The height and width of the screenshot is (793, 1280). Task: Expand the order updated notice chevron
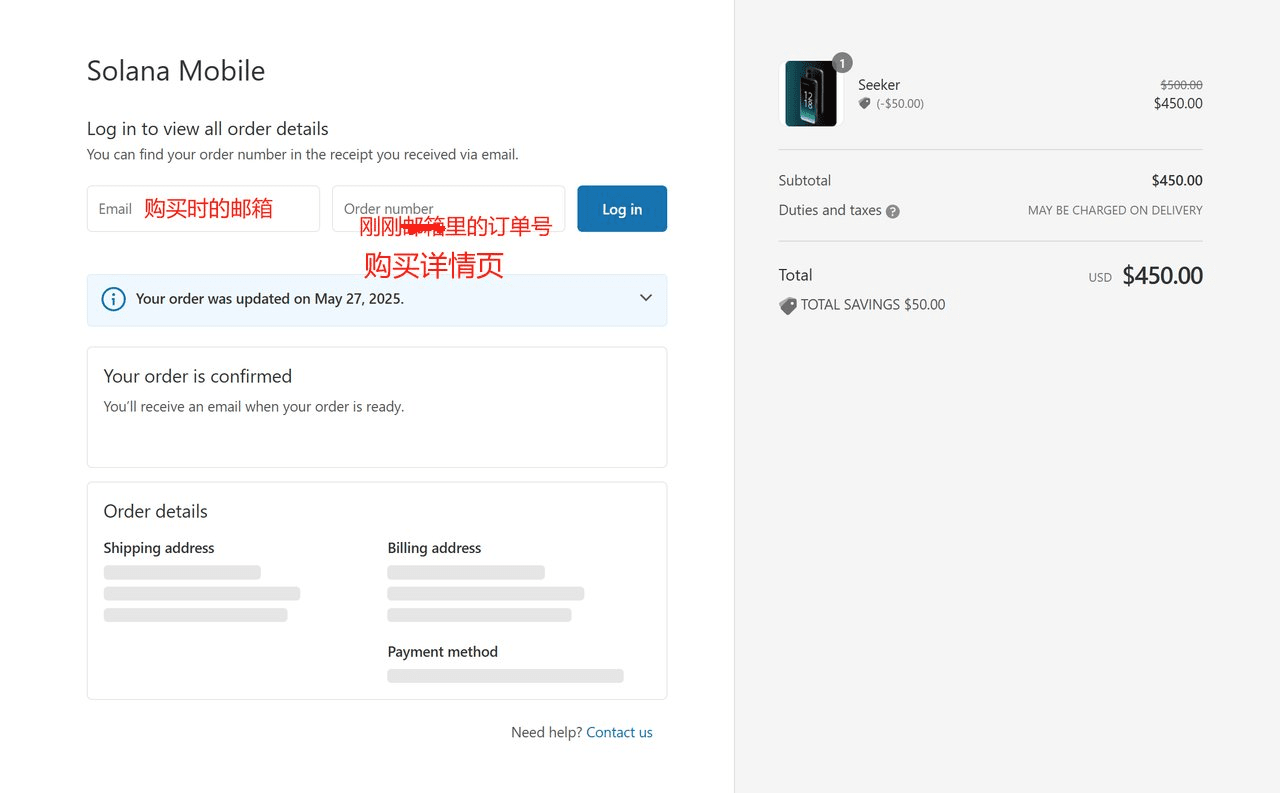pyautogui.click(x=646, y=298)
